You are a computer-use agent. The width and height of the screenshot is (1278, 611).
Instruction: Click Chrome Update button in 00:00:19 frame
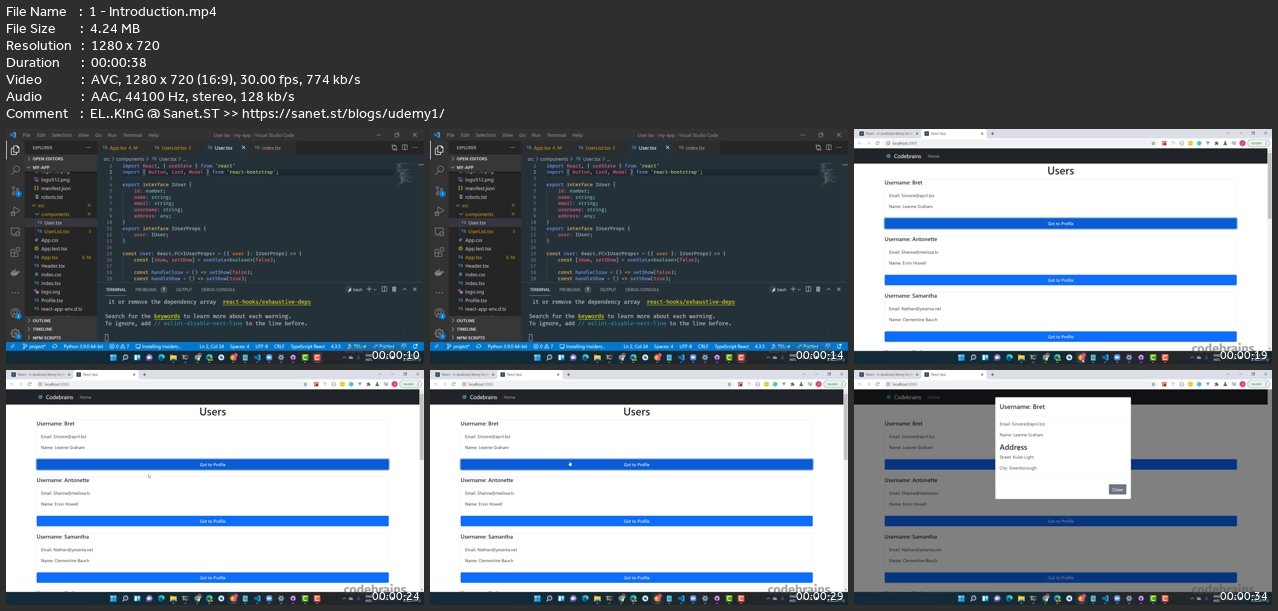click(x=1256, y=143)
